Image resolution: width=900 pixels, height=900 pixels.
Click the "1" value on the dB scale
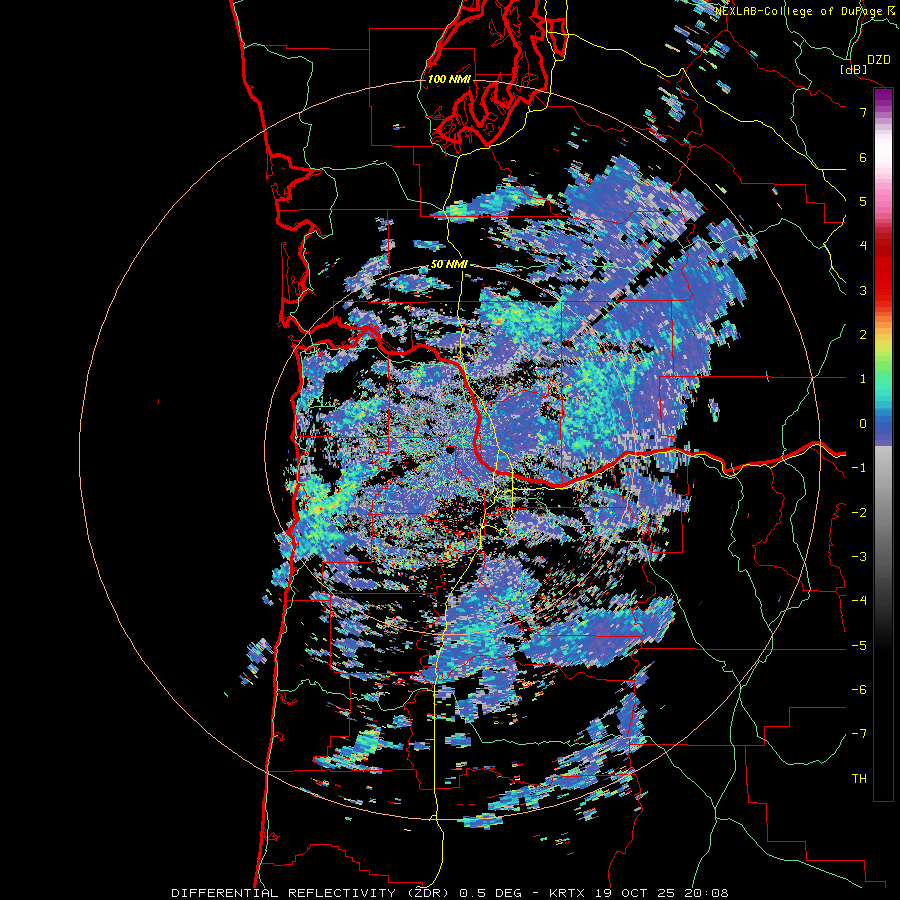click(863, 379)
